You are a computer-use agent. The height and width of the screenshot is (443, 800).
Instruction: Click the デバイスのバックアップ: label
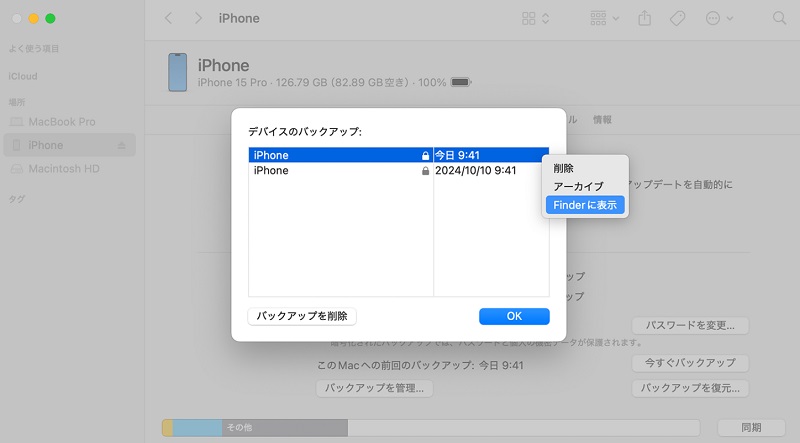click(x=305, y=132)
